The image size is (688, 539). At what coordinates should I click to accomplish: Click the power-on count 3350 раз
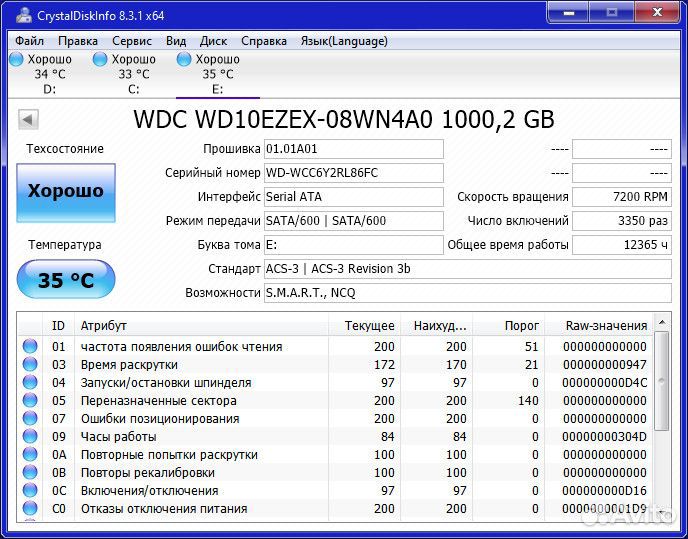[x=622, y=221]
